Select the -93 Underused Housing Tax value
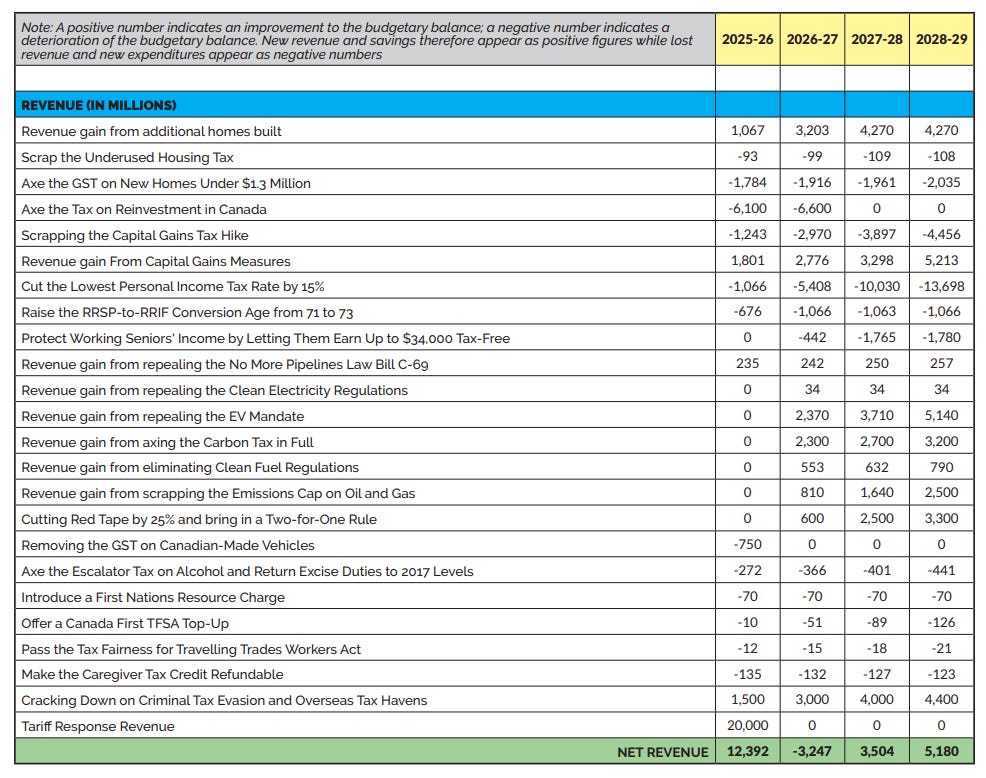Viewport: 986px width, 778px height. tap(747, 156)
